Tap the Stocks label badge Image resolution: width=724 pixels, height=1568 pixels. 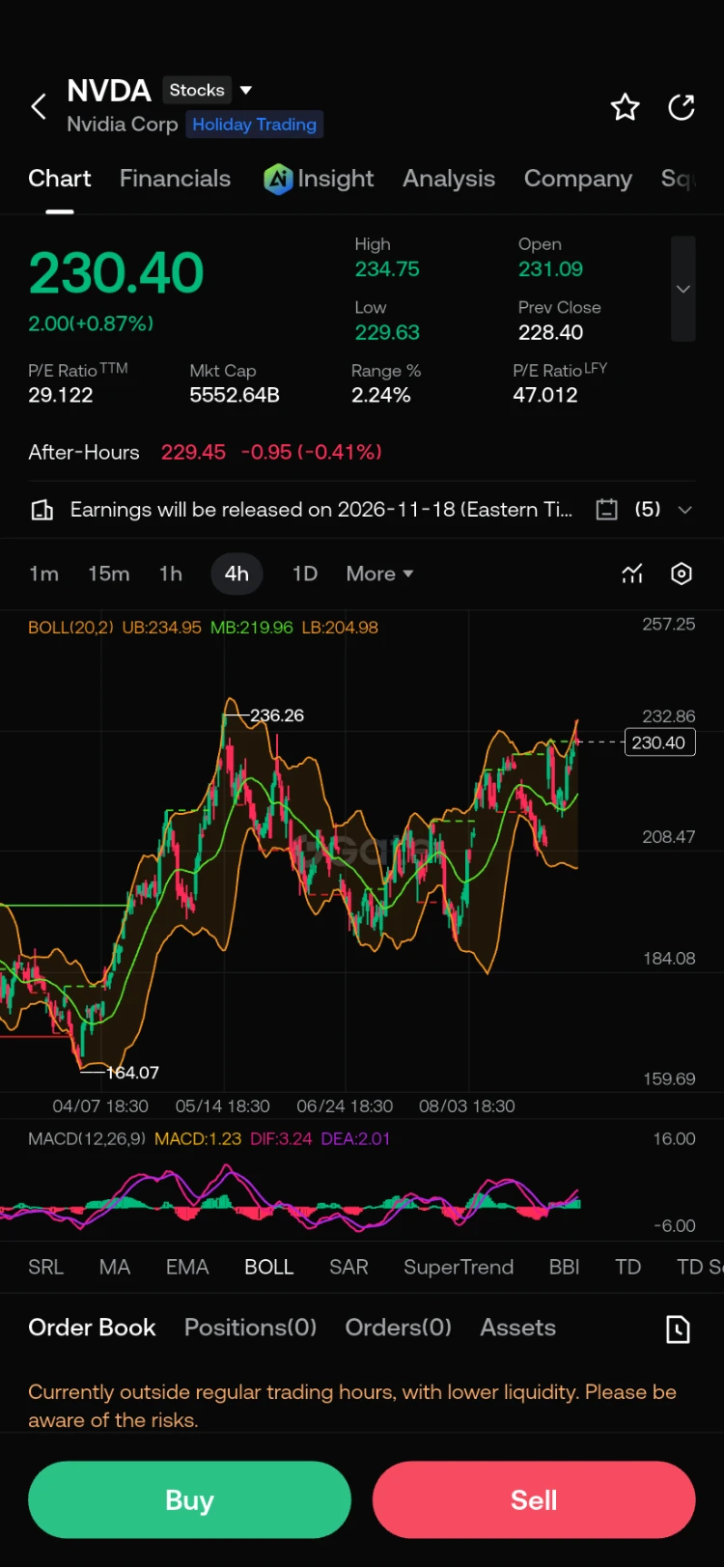point(197,90)
